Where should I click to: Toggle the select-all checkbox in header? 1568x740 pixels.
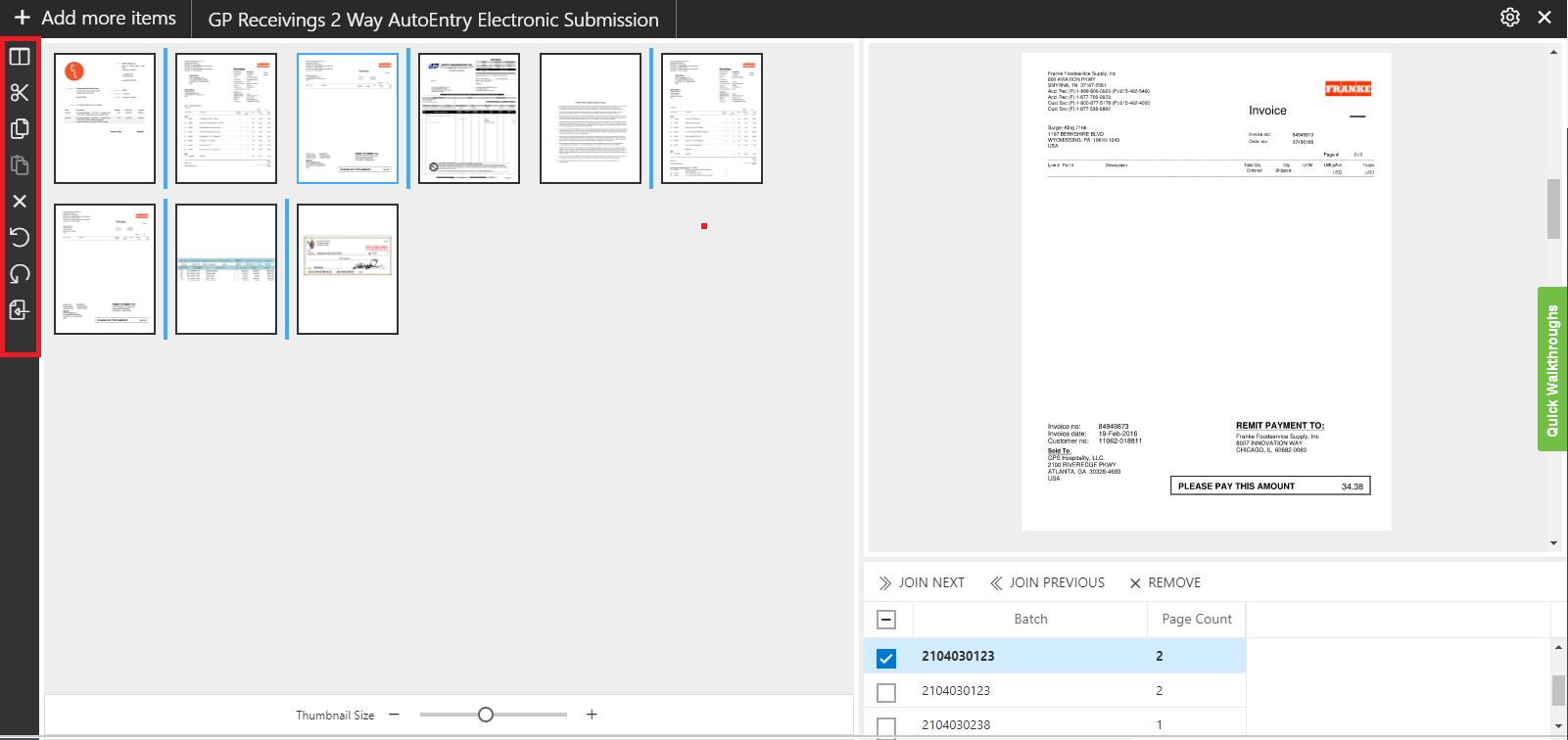[x=886, y=620]
